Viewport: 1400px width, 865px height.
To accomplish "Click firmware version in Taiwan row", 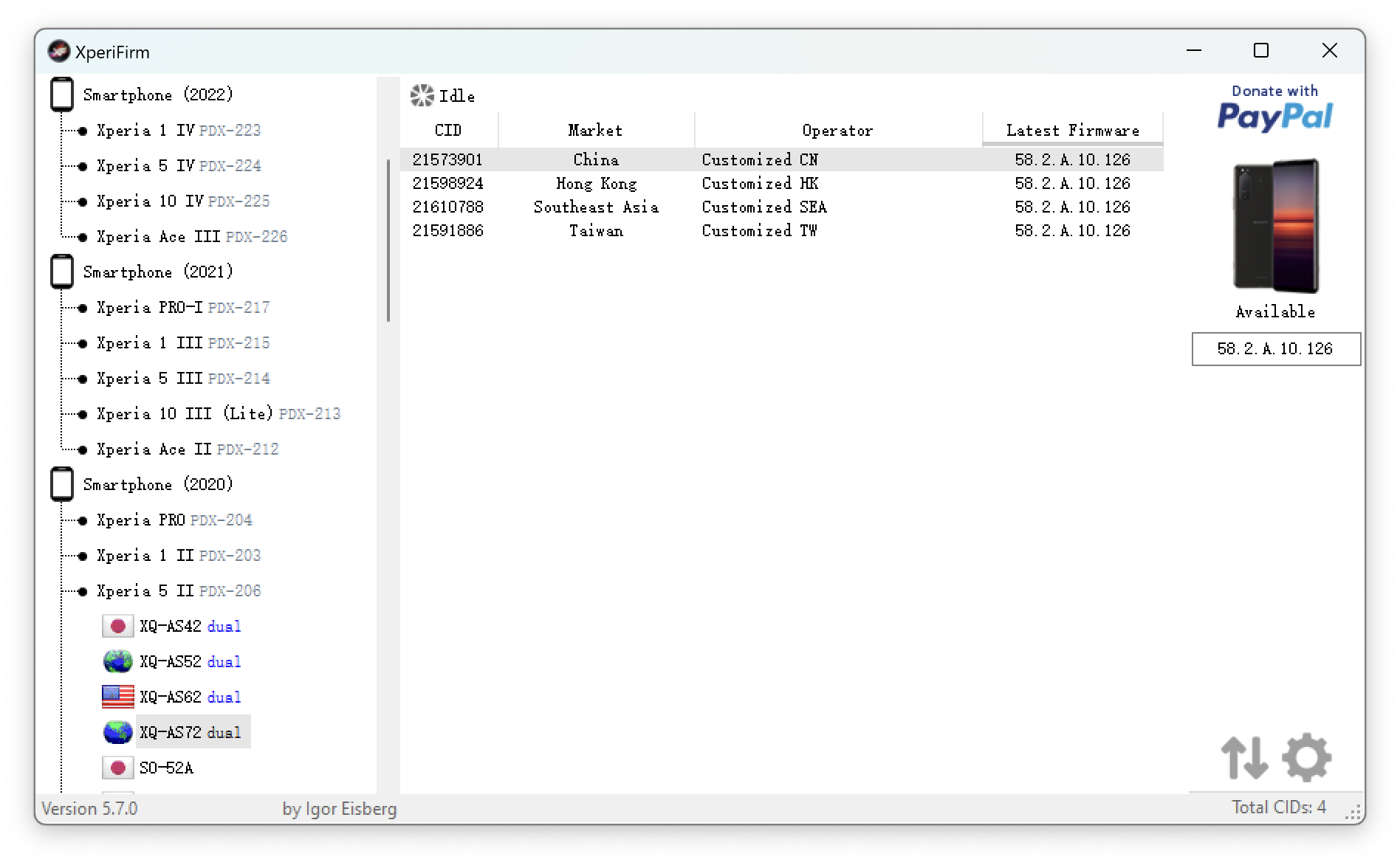I will point(1073,230).
